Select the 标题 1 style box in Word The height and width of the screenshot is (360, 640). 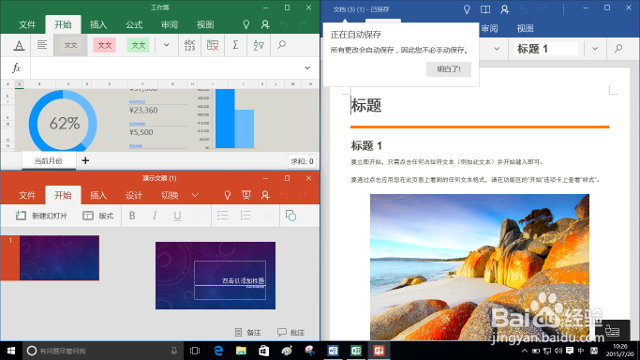(546, 49)
